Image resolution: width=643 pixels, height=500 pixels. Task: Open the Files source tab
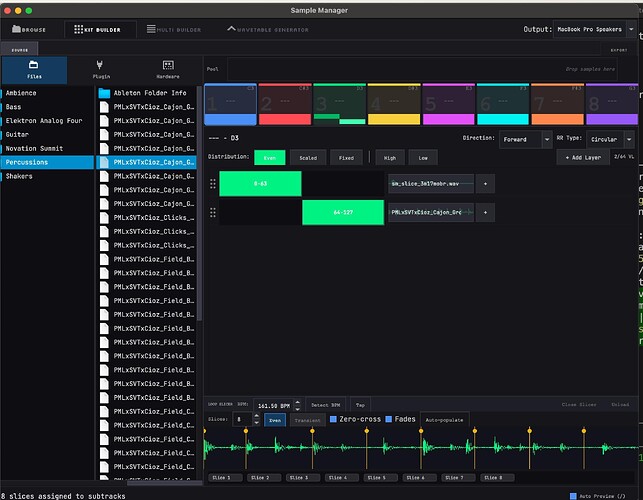(x=34, y=70)
